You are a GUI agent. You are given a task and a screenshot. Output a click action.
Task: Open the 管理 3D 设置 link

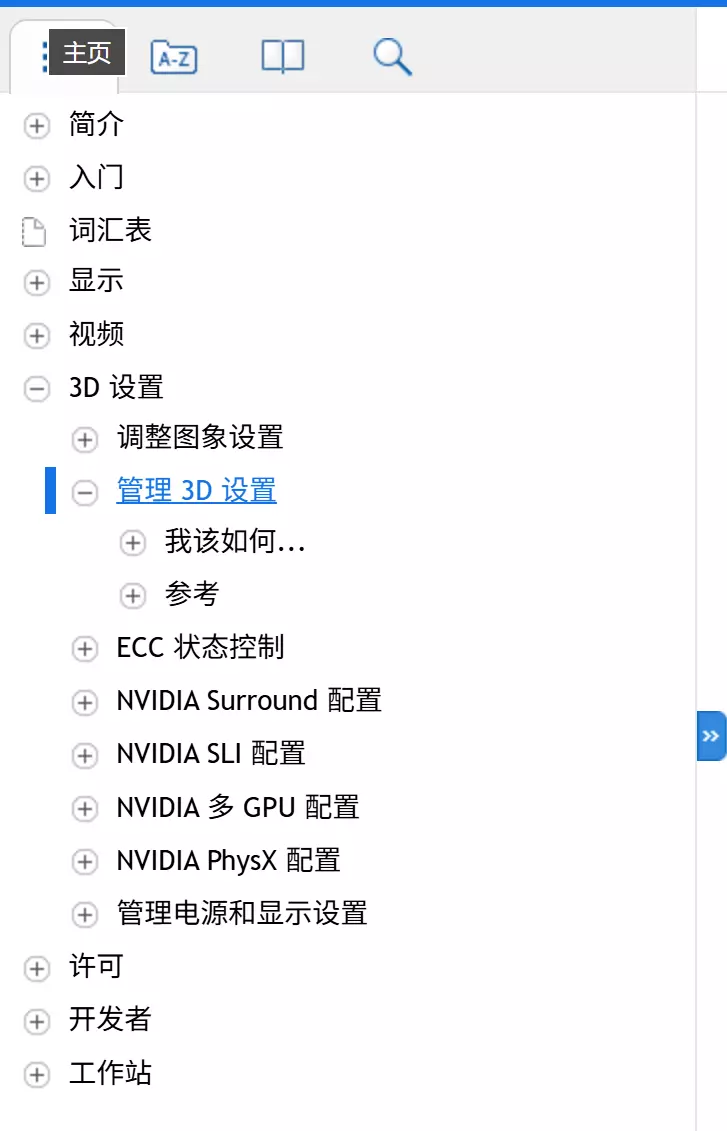point(196,491)
